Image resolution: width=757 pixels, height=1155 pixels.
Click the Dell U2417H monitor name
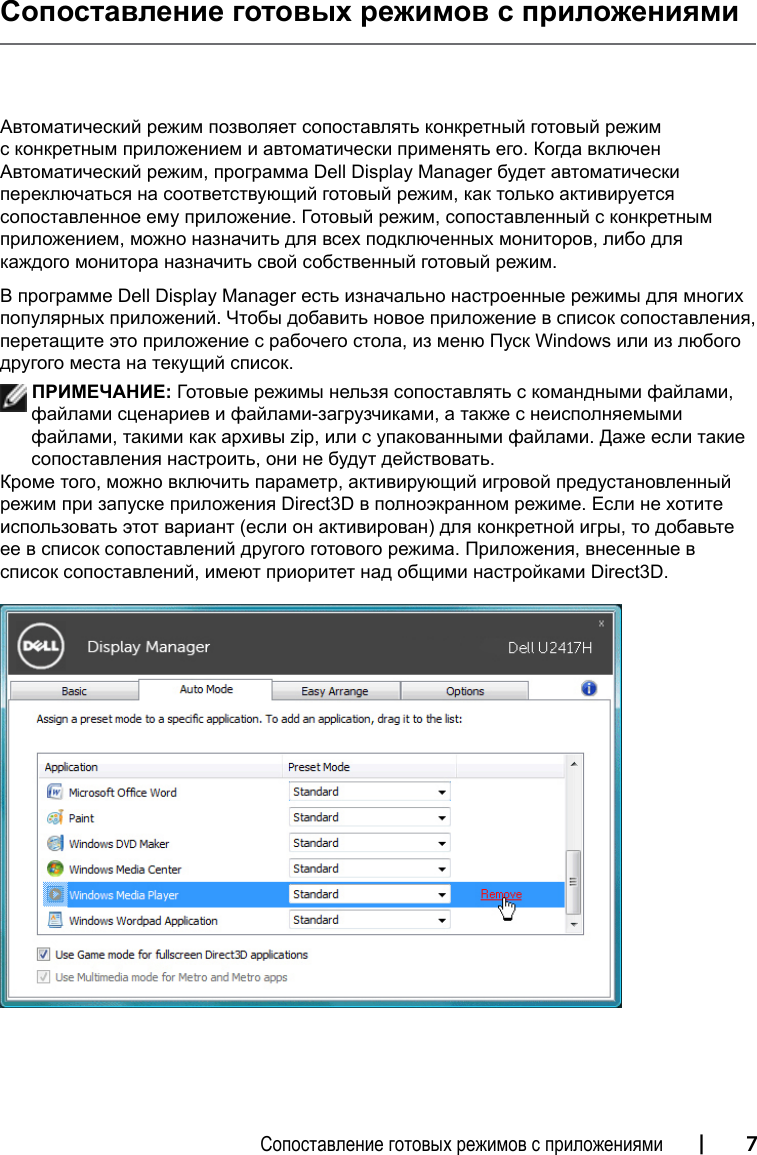(549, 647)
